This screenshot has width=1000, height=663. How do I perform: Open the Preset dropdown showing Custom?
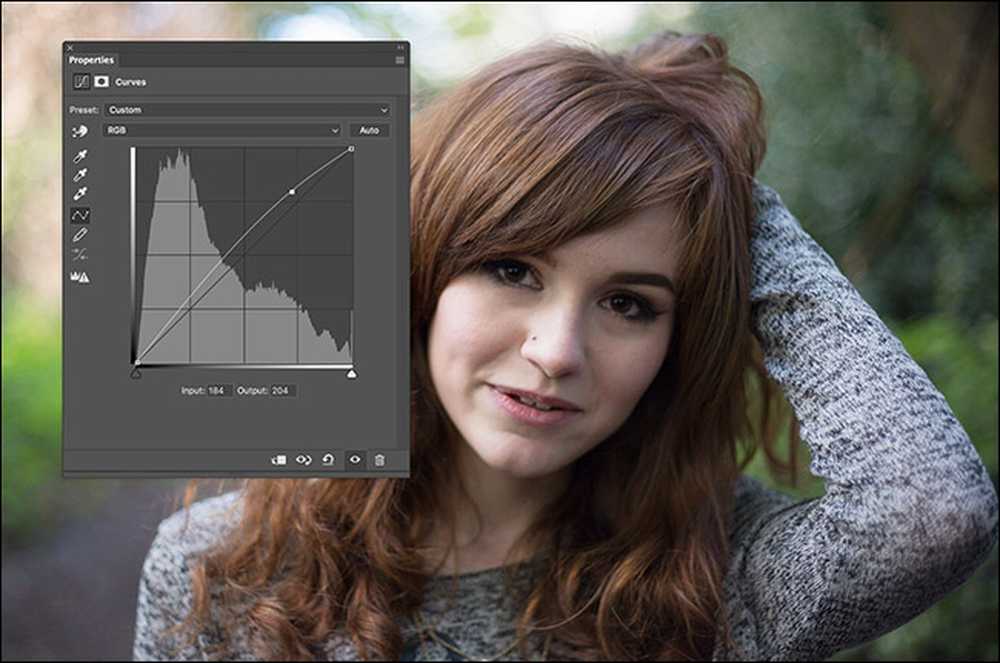click(247, 110)
